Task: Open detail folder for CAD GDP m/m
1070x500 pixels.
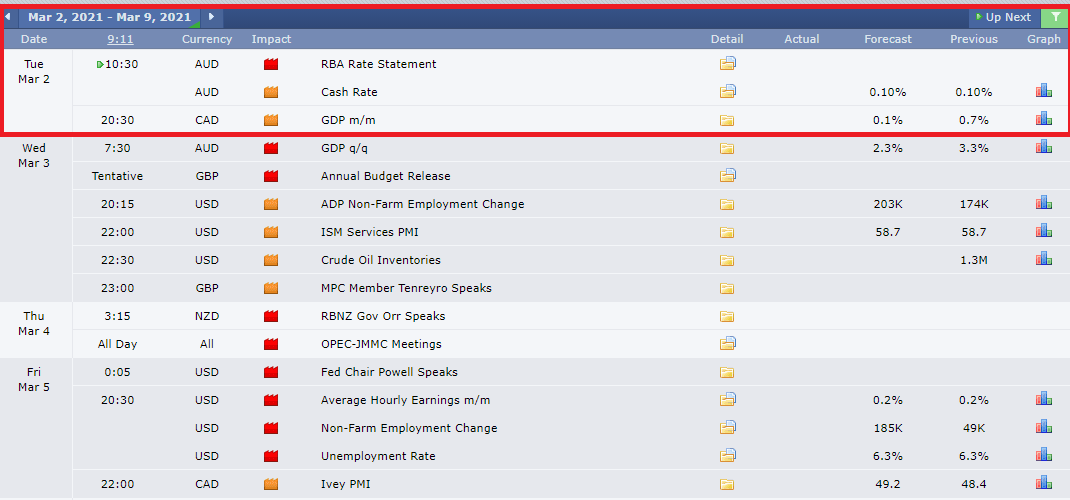Action: 727,120
